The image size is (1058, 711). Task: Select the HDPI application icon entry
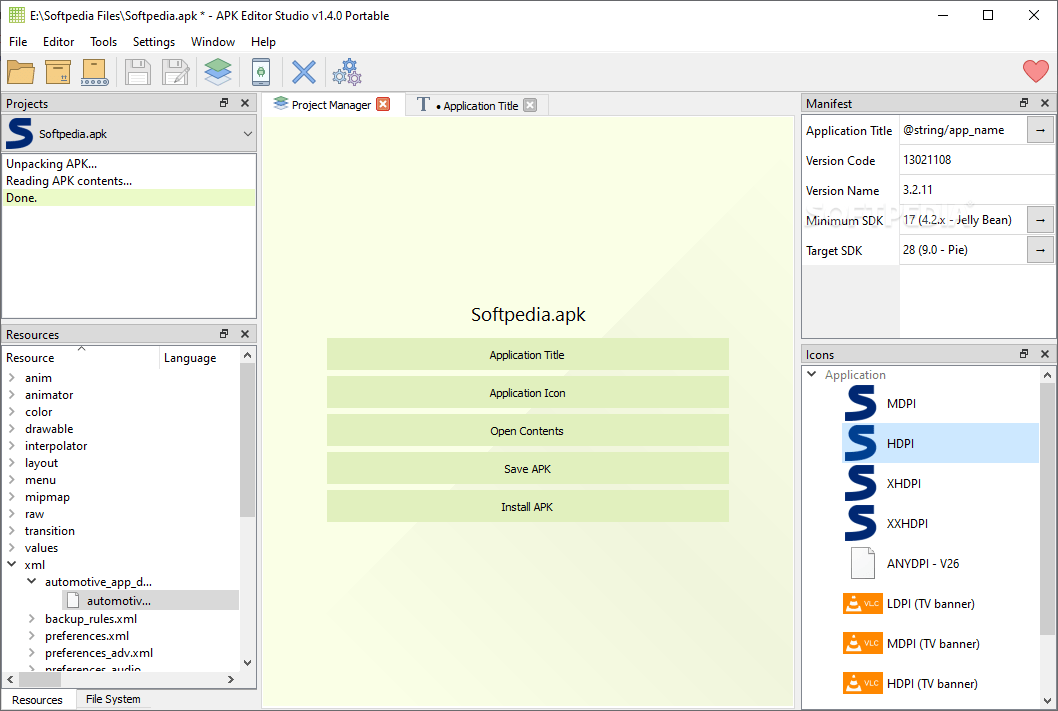click(900, 443)
